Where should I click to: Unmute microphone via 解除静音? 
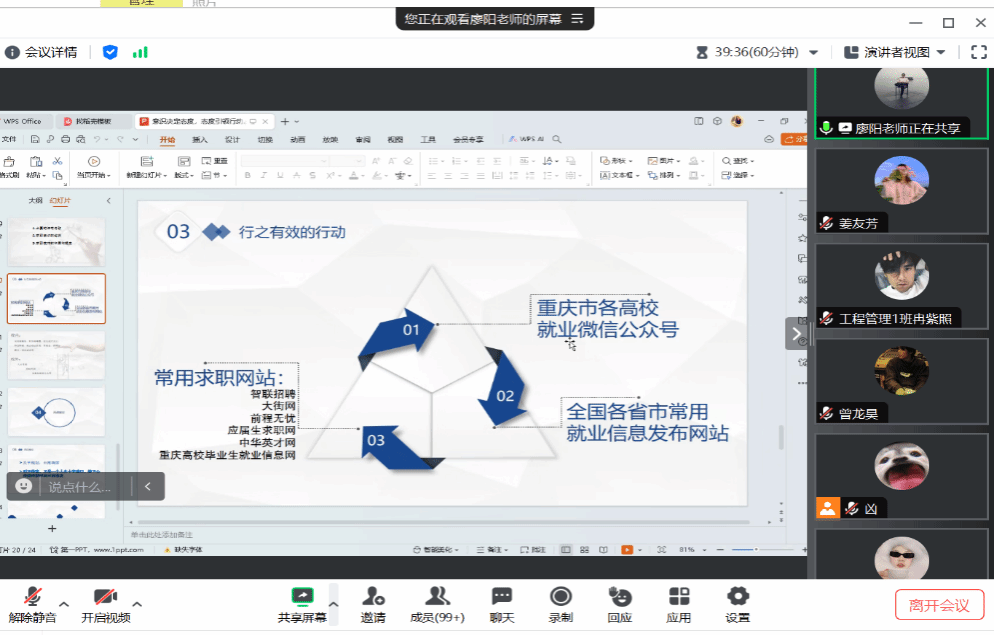32,598
